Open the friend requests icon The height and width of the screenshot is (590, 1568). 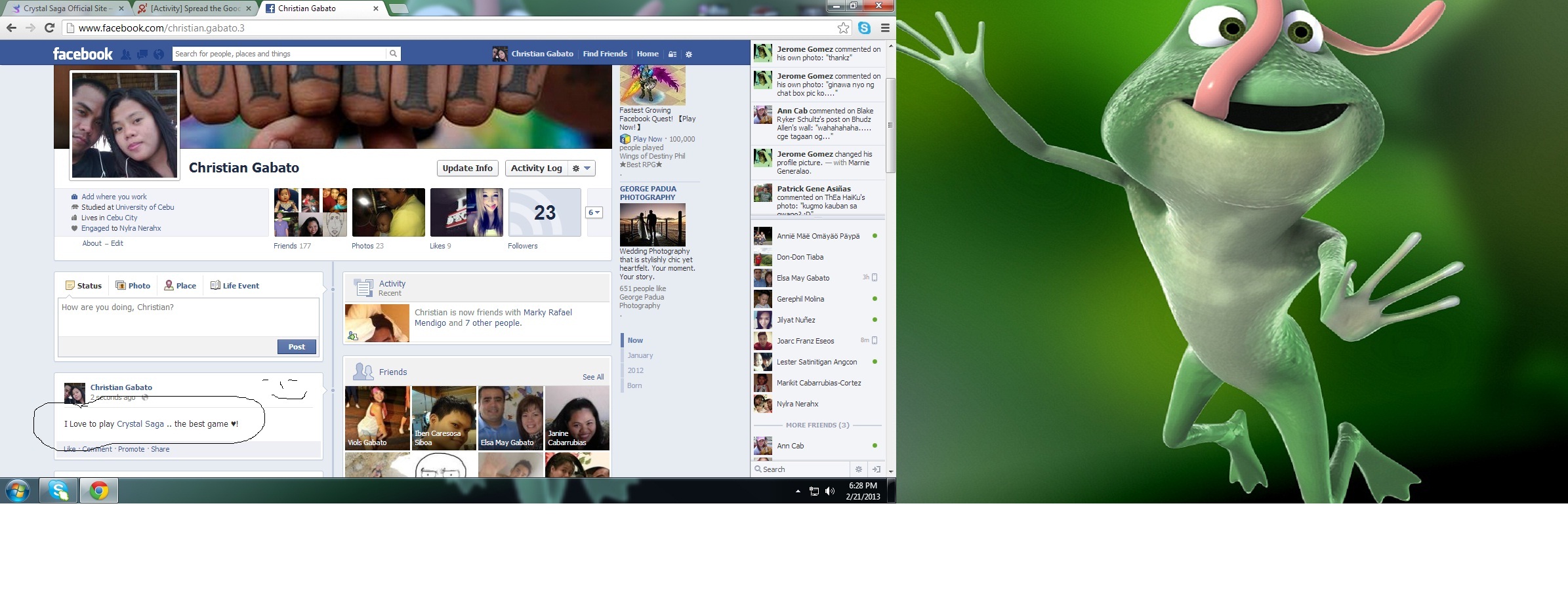pyautogui.click(x=126, y=54)
